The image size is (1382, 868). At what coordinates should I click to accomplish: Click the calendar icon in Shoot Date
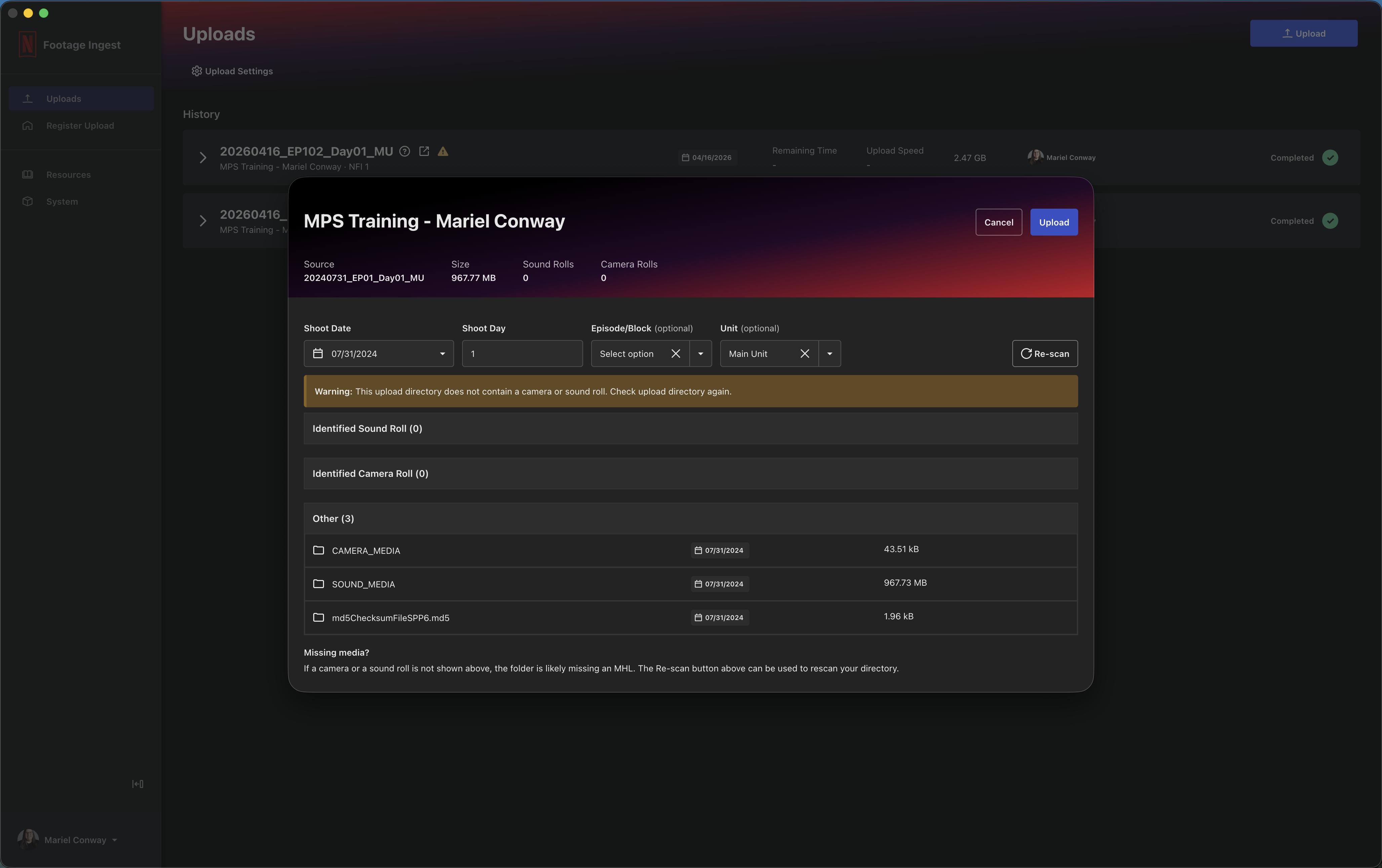pyautogui.click(x=318, y=354)
